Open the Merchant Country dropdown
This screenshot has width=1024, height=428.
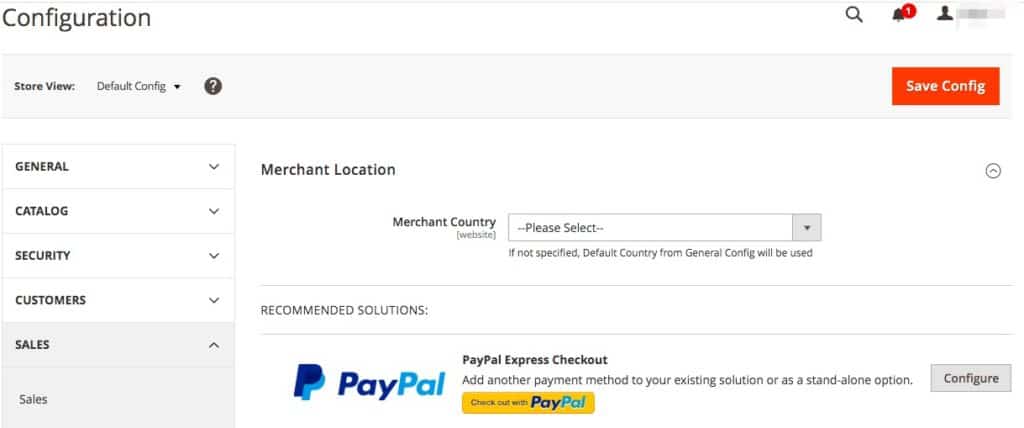coord(664,227)
